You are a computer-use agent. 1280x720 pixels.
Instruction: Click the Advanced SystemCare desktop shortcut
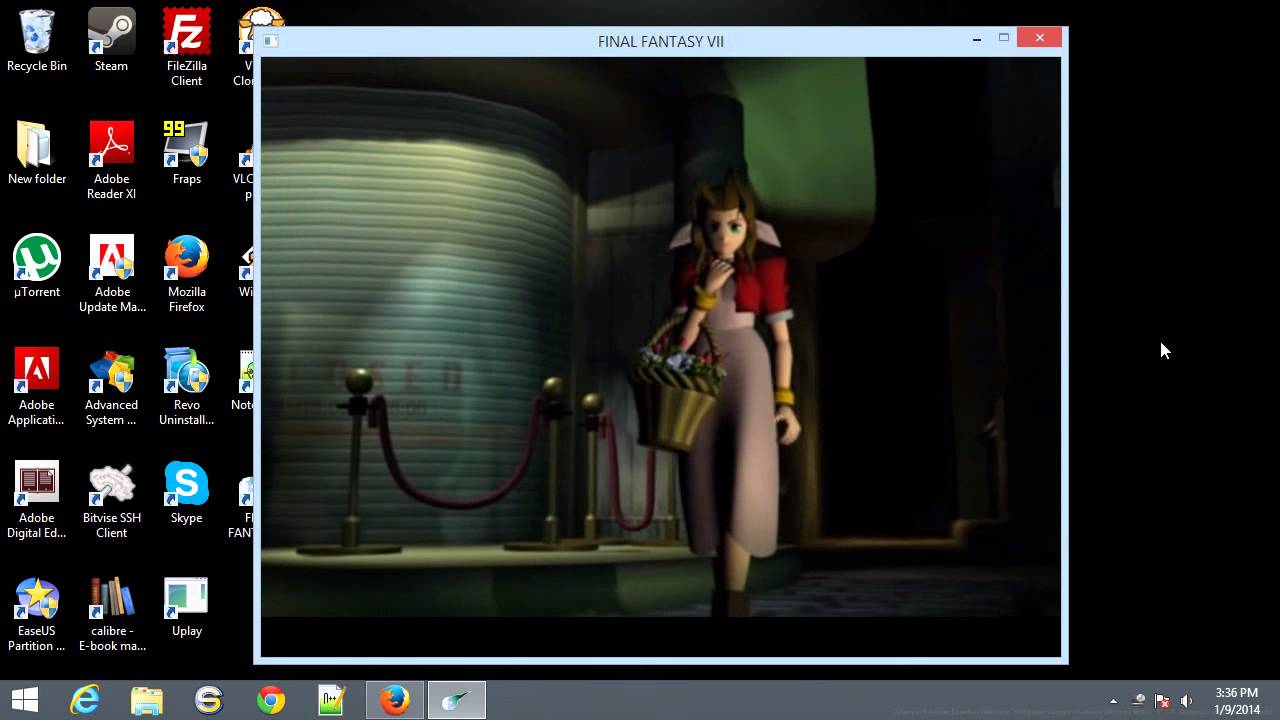point(111,387)
